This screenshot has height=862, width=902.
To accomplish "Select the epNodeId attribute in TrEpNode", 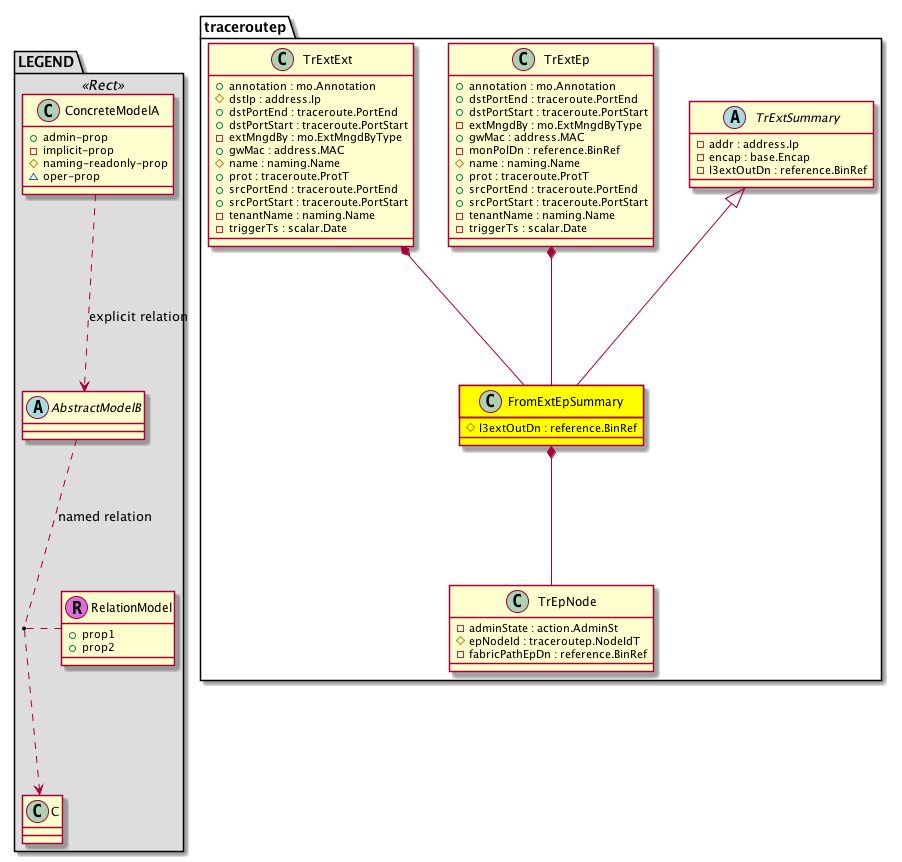I will (530, 640).
